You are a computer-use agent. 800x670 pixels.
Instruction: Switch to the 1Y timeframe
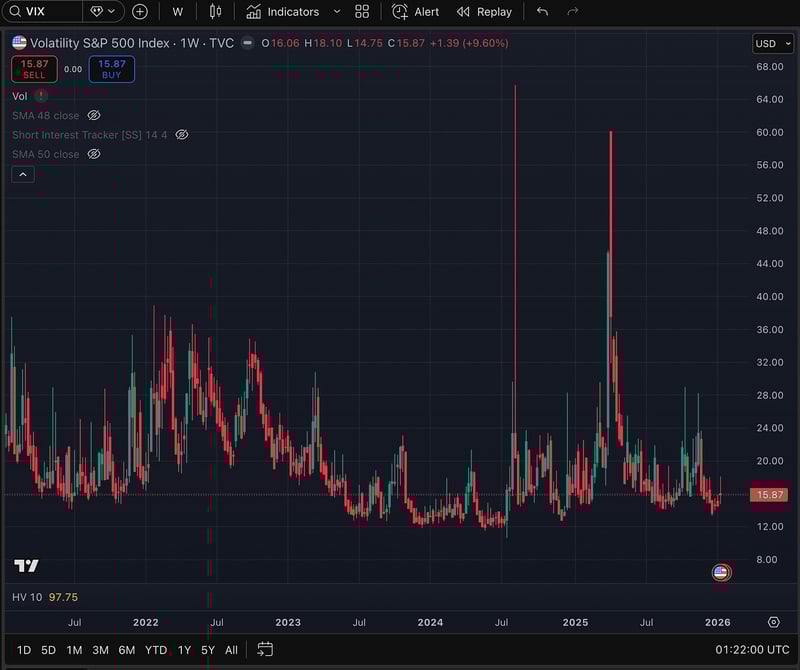pyautogui.click(x=184, y=649)
